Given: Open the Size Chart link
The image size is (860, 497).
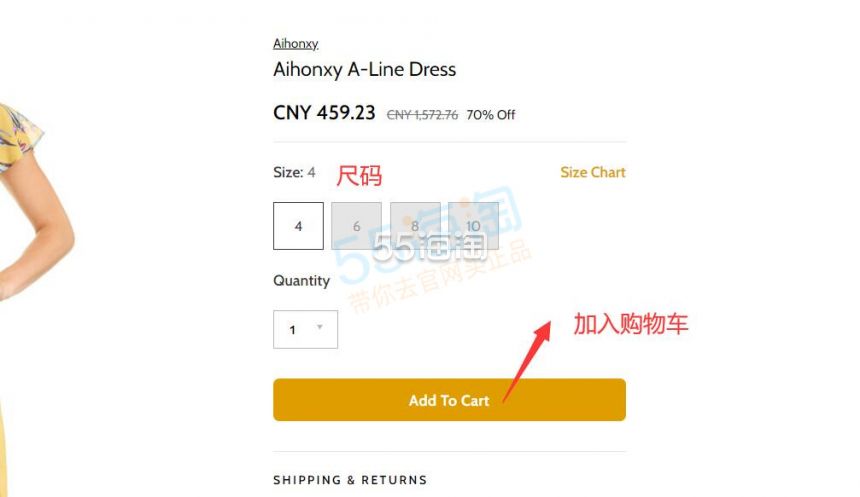Looking at the screenshot, I should point(592,172).
